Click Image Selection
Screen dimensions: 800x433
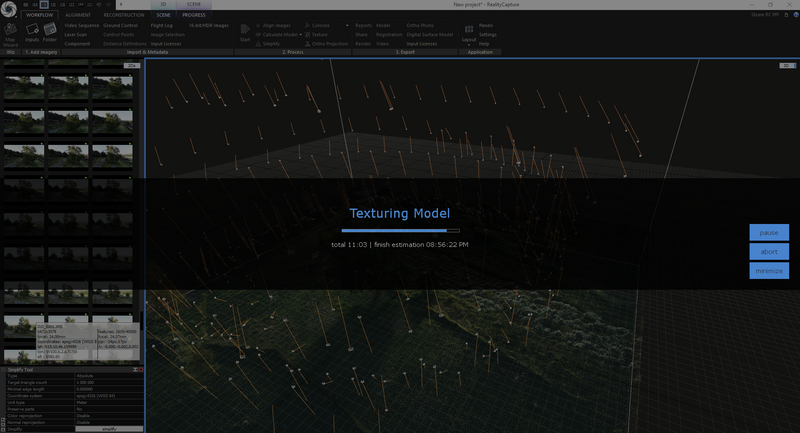click(167, 35)
